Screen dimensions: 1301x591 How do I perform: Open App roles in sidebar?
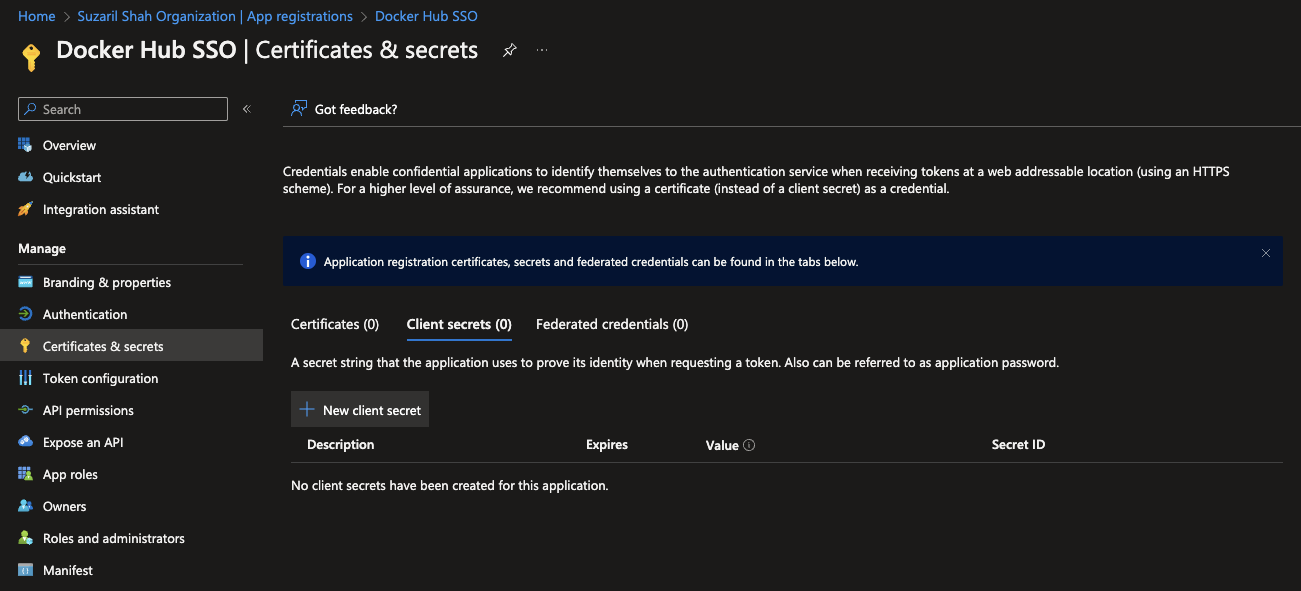tap(70, 474)
